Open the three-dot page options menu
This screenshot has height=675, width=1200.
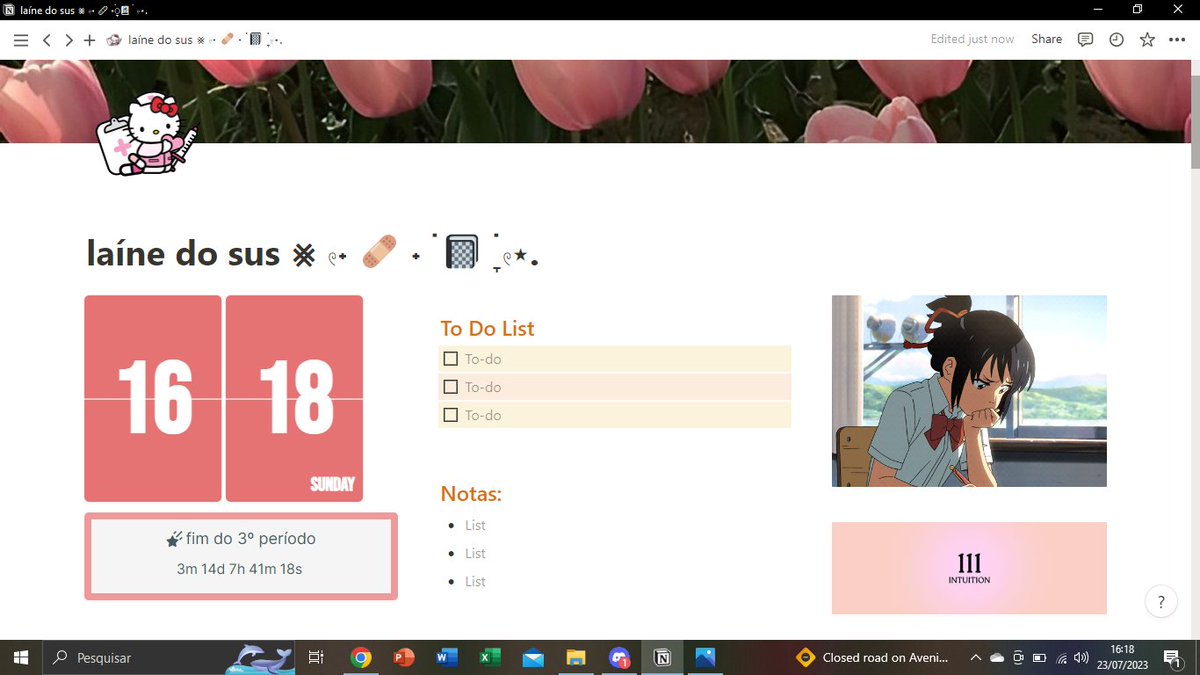(1176, 40)
